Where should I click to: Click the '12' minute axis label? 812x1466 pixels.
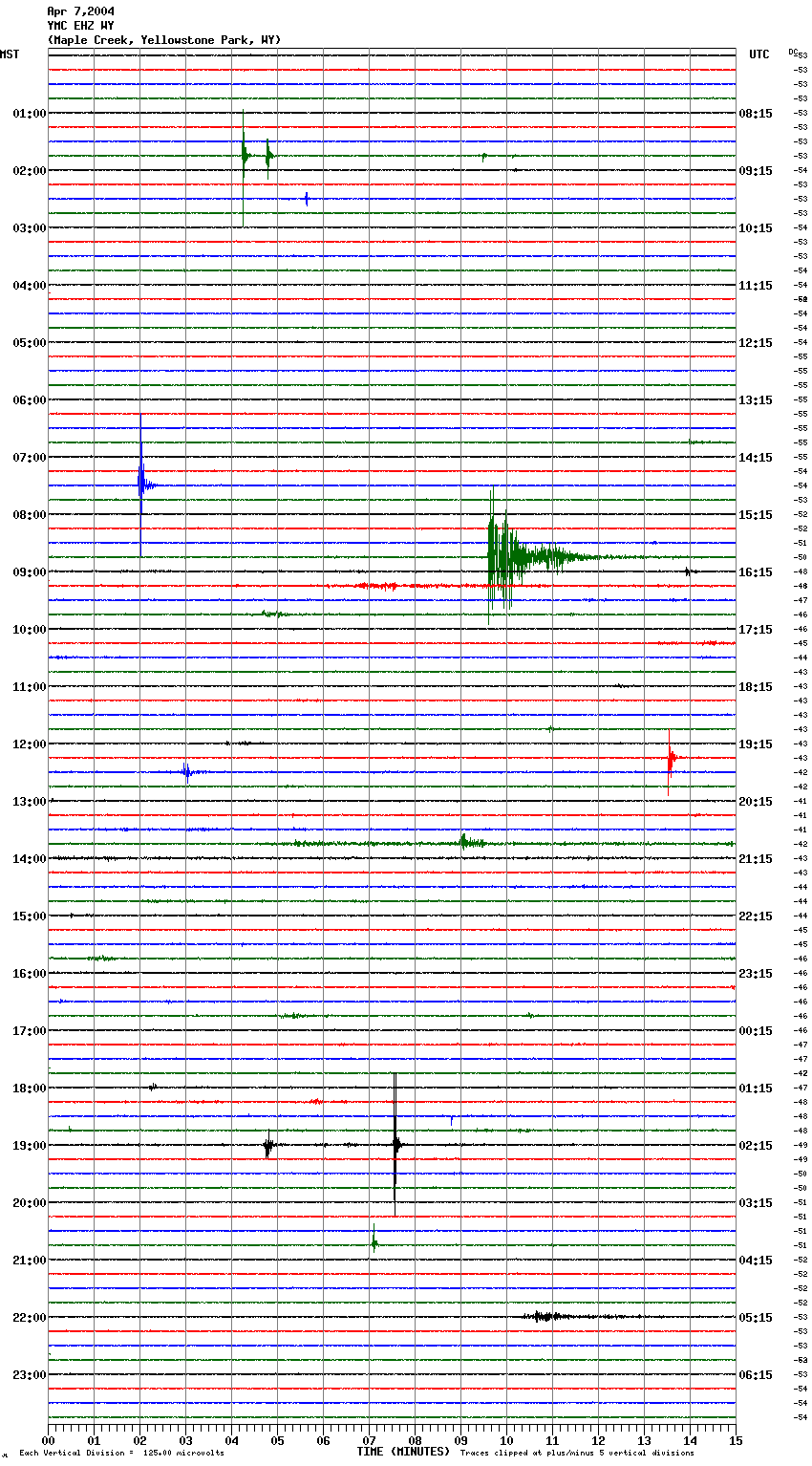[598, 1439]
